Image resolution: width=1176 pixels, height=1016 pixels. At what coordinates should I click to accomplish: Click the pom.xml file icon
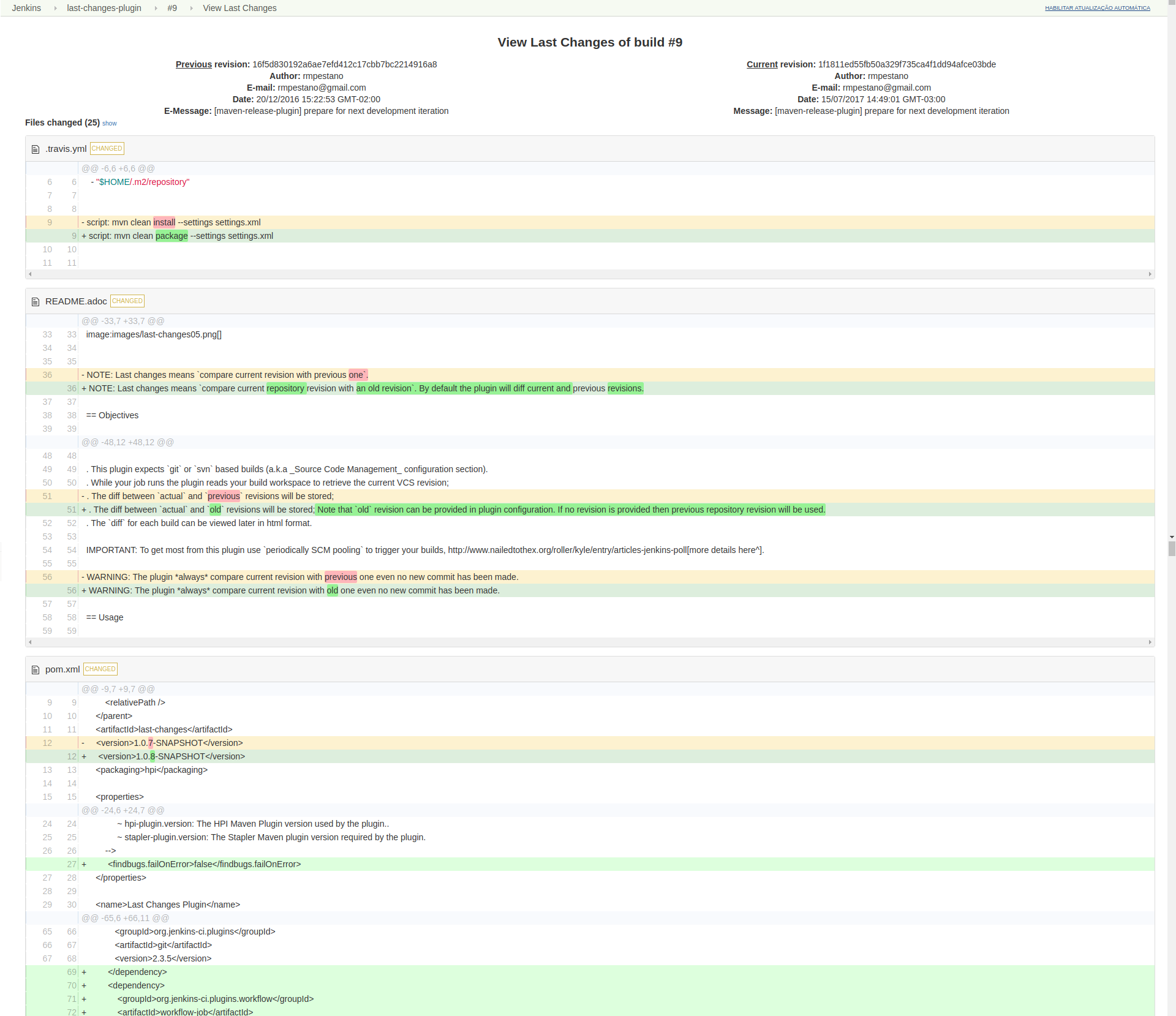coord(36,670)
